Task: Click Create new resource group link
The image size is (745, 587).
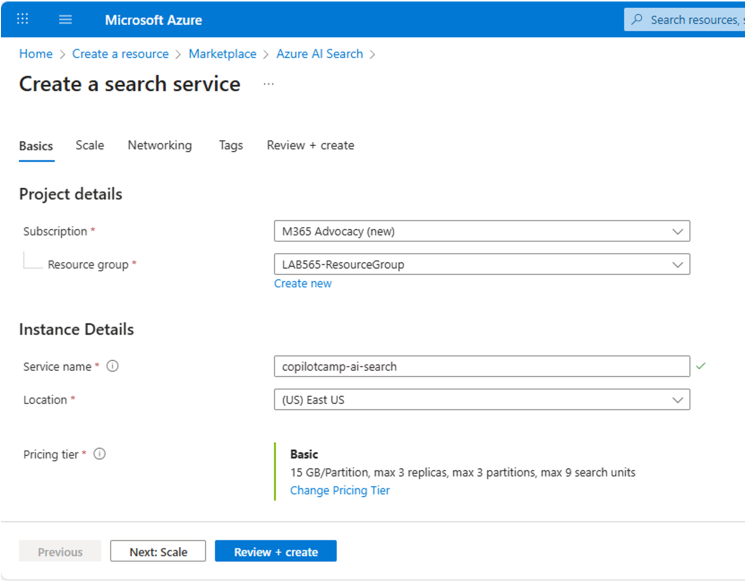Action: (x=303, y=283)
